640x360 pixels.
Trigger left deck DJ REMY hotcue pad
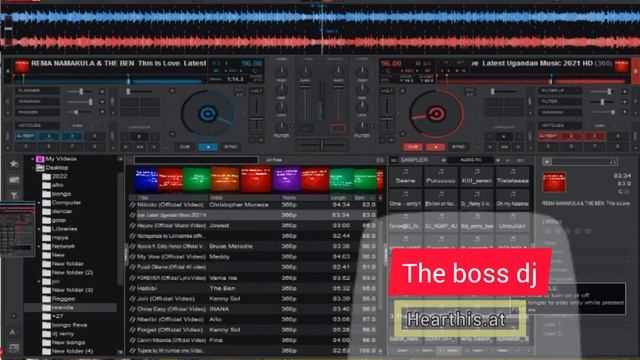pyautogui.click(x=26, y=136)
